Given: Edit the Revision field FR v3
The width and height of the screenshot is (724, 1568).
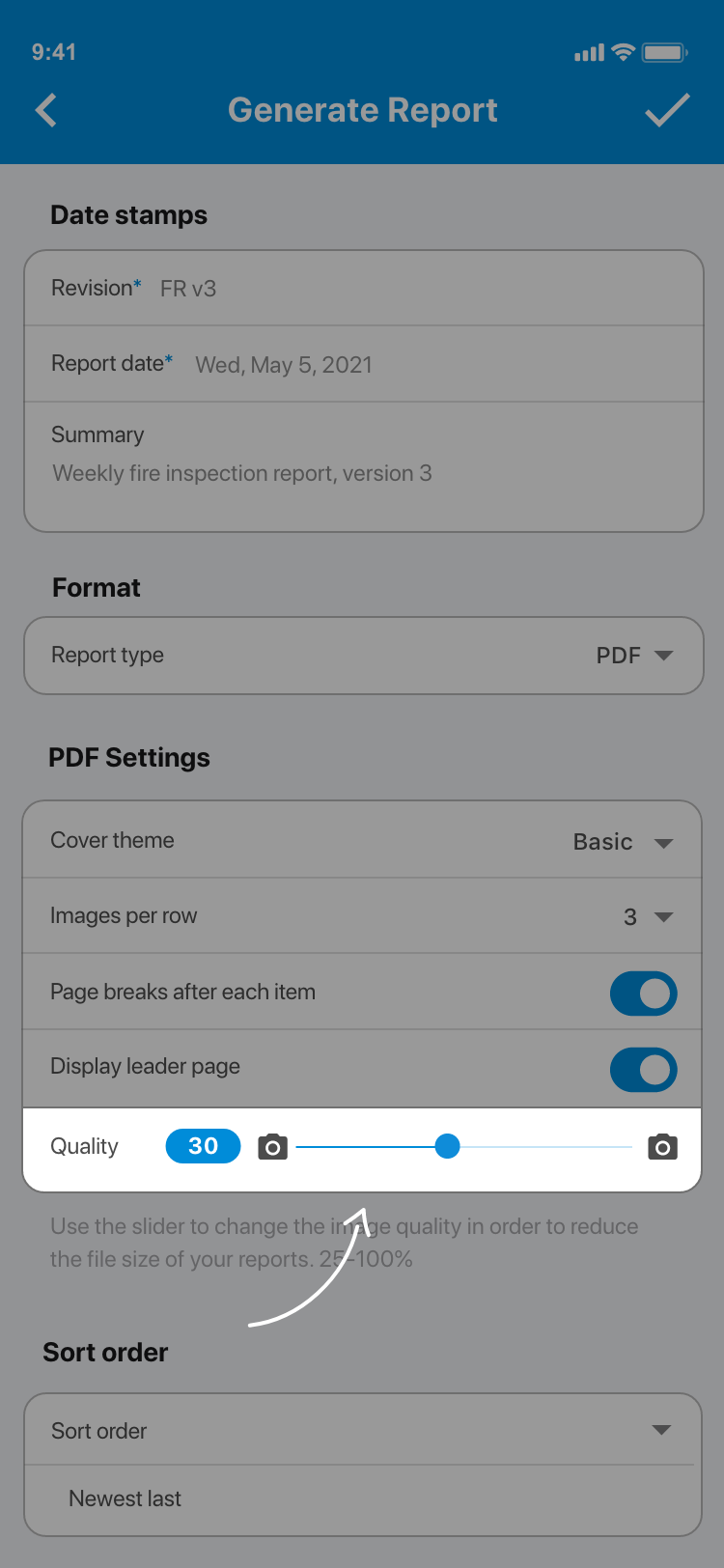Looking at the screenshot, I should point(188,289).
